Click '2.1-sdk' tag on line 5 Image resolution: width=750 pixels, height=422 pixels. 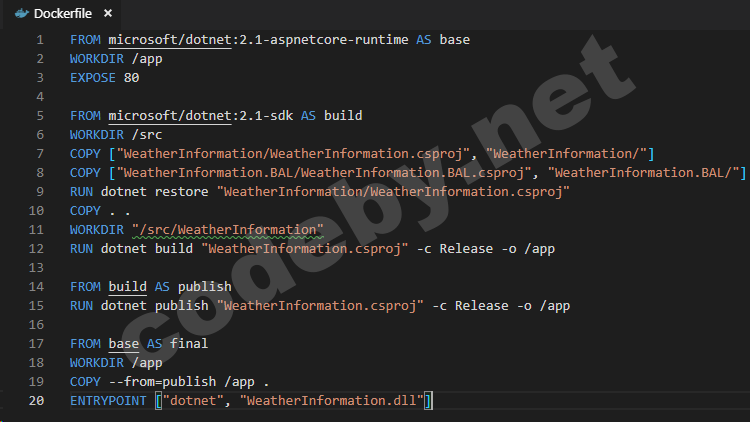click(x=266, y=116)
